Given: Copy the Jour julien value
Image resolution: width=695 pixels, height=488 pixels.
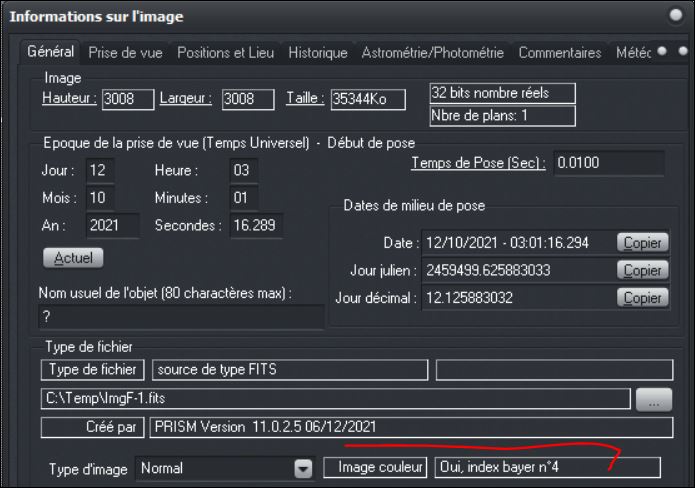Looking at the screenshot, I should (641, 270).
